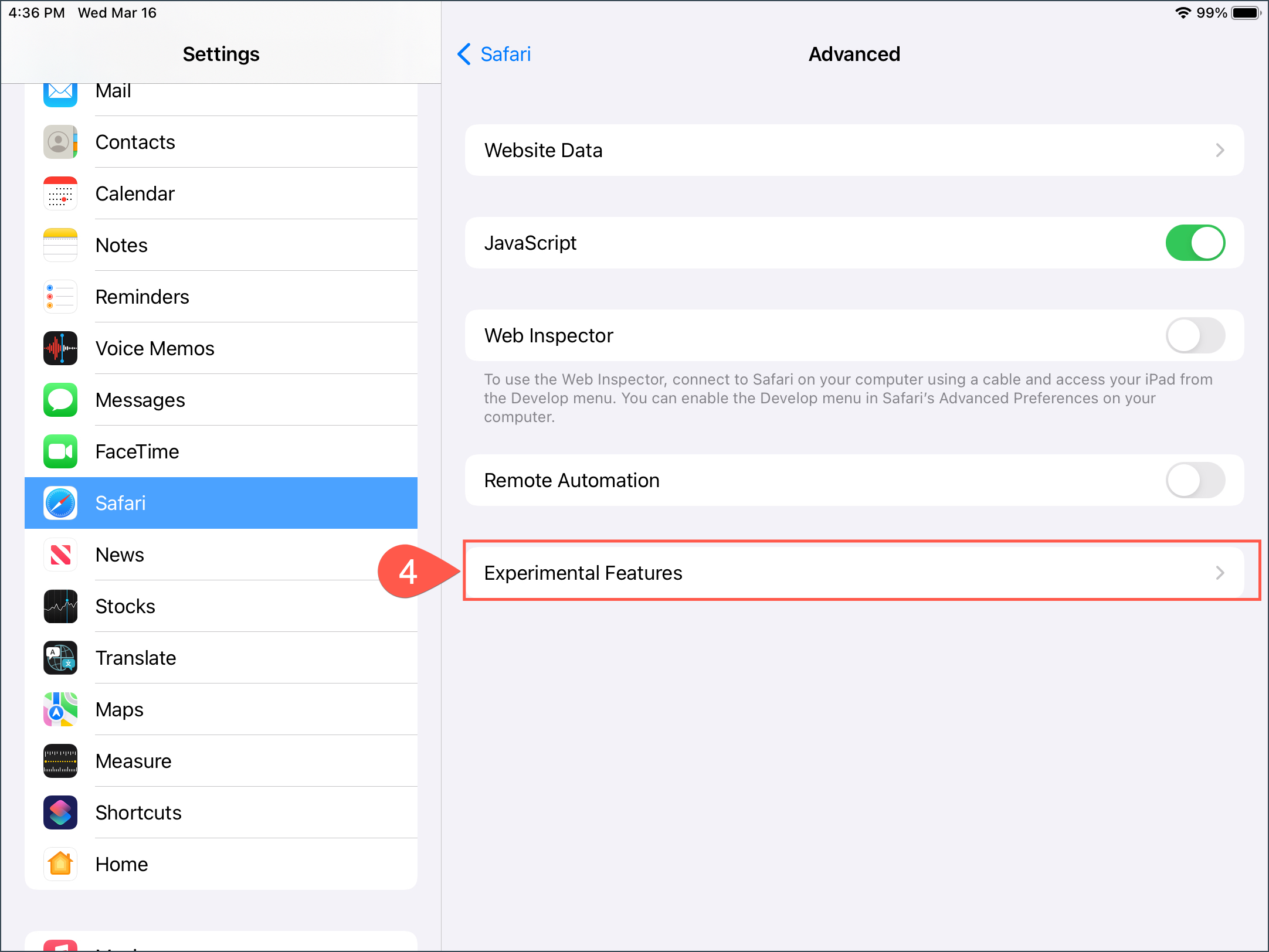This screenshot has width=1269, height=952.
Task: Tap the Notes app icon
Action: click(60, 245)
